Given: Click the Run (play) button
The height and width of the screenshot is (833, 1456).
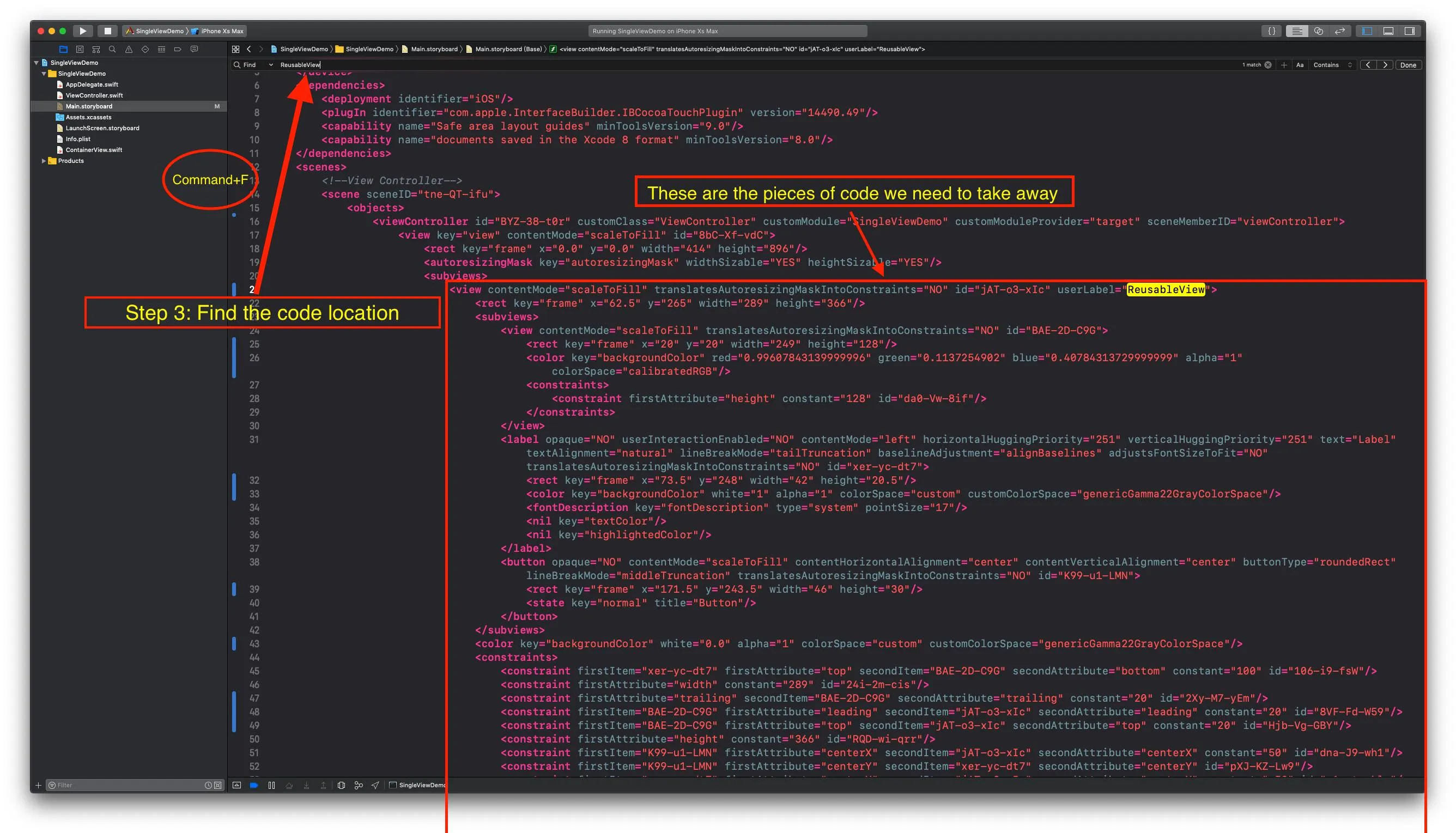Looking at the screenshot, I should click(82, 31).
